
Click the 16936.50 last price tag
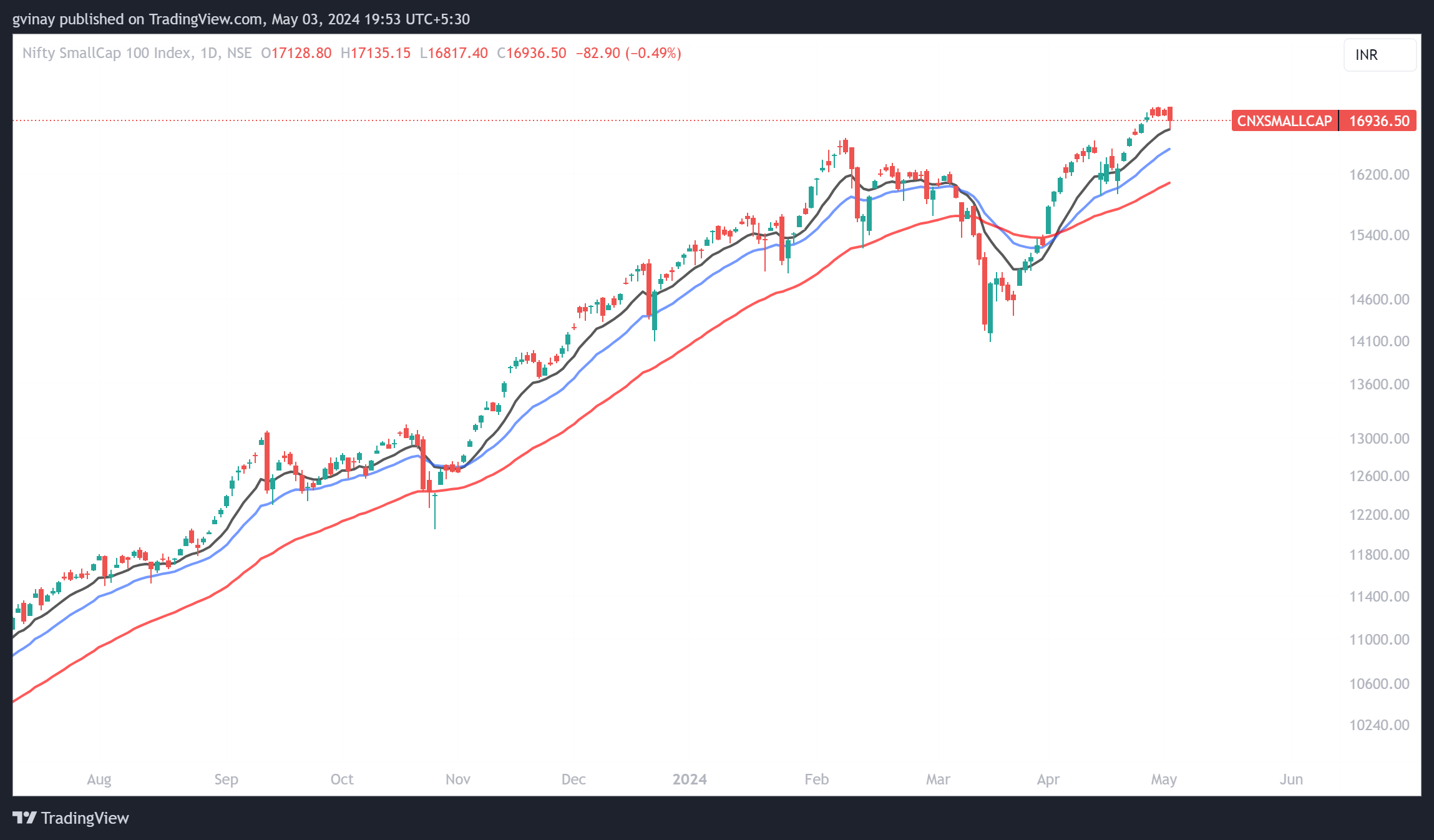pos(1378,121)
